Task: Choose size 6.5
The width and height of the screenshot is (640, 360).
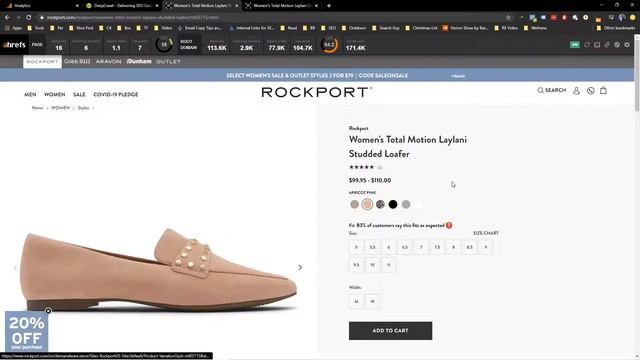Action: pyautogui.click(x=405, y=247)
